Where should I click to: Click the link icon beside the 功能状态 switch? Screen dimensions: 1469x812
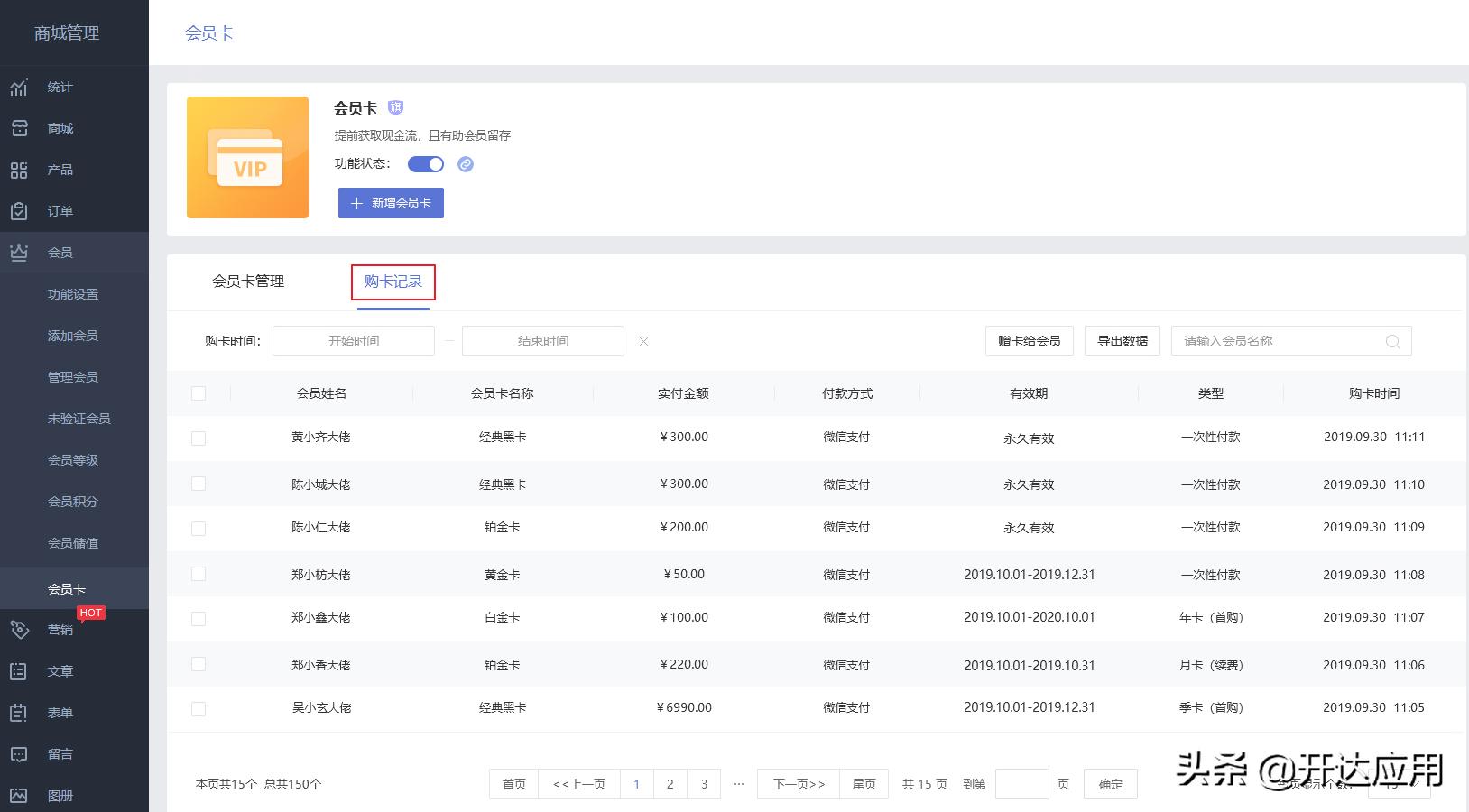[466, 164]
